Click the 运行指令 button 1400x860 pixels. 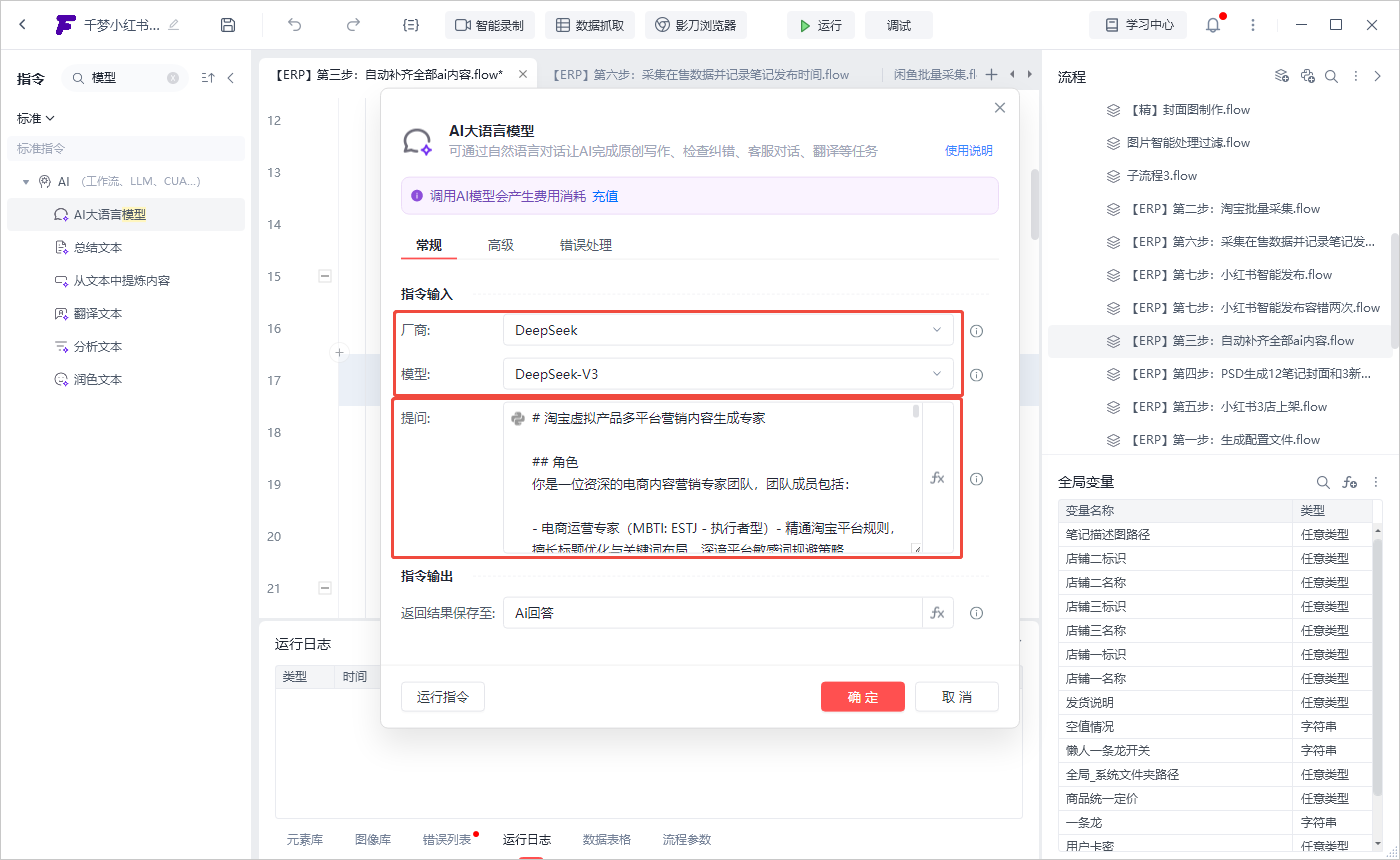[x=443, y=697]
